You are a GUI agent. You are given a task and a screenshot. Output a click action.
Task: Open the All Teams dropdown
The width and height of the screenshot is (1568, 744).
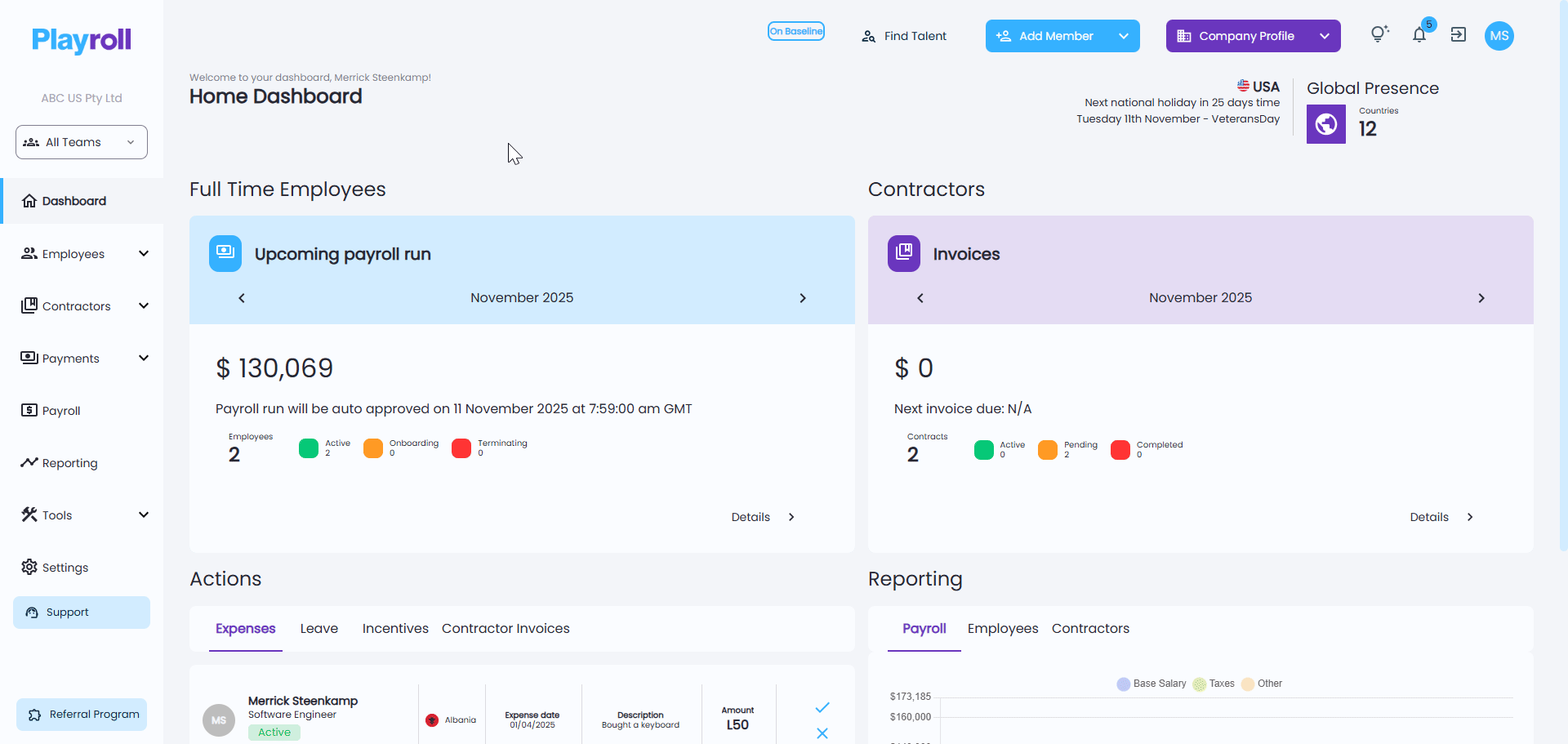82,142
